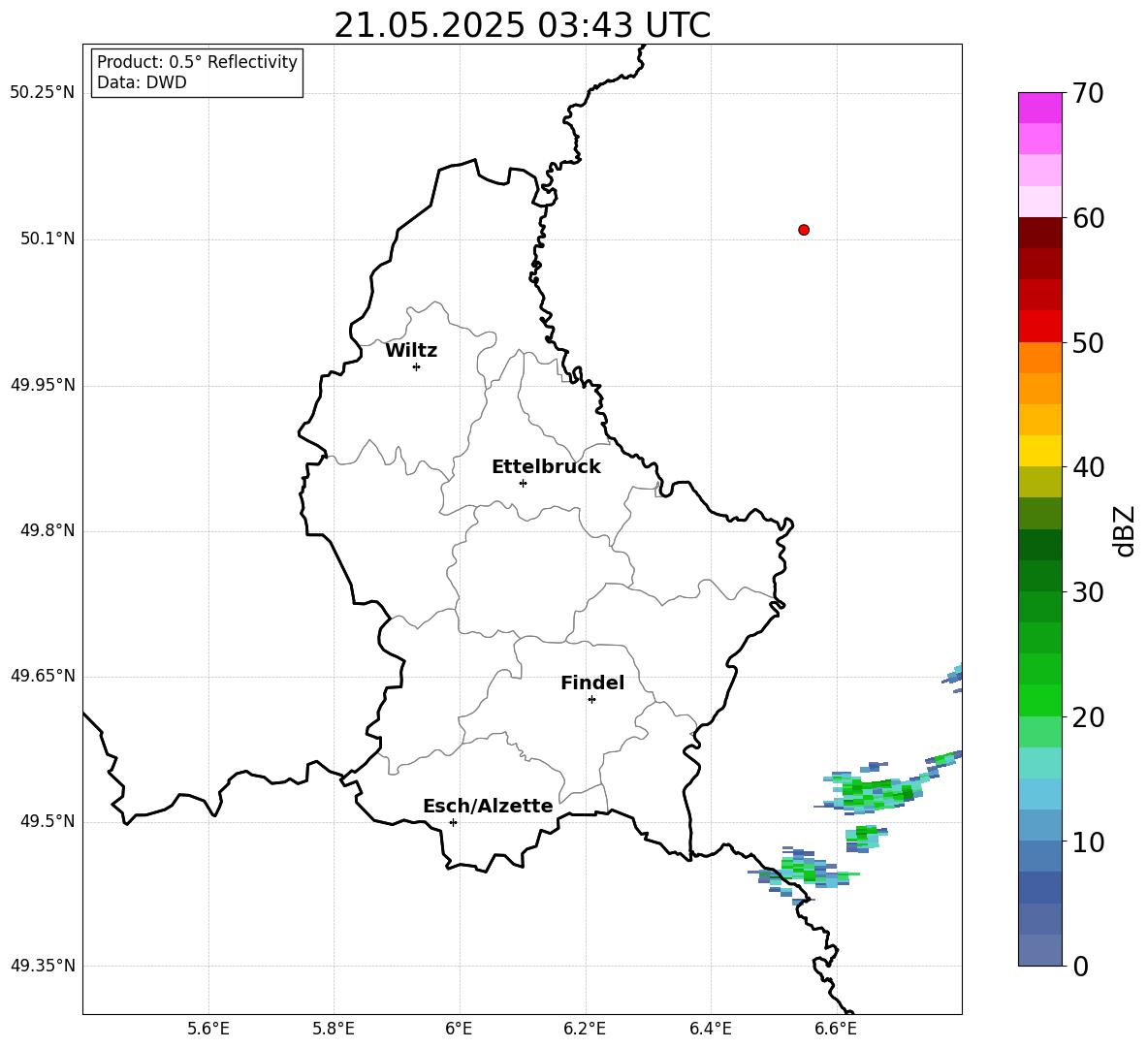
Task: Click the dBZ colorbar label
Action: [1123, 531]
